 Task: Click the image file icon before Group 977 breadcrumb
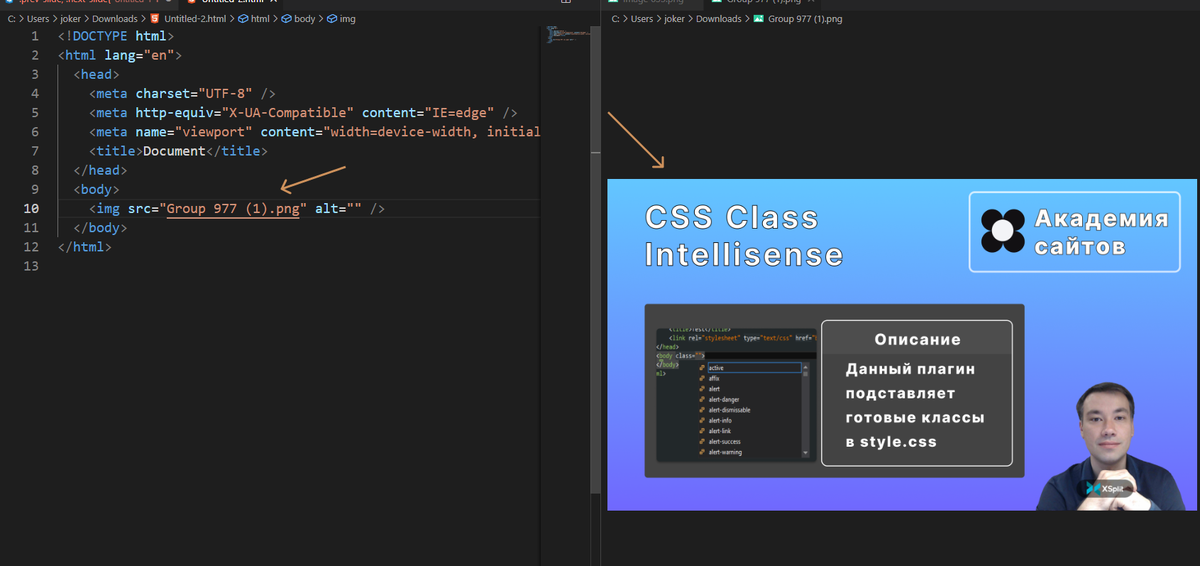(759, 18)
